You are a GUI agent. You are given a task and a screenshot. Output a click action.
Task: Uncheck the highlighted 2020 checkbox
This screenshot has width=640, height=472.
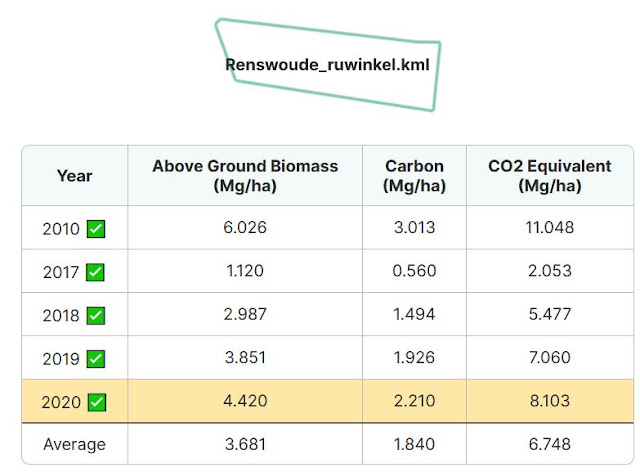[x=97, y=402]
